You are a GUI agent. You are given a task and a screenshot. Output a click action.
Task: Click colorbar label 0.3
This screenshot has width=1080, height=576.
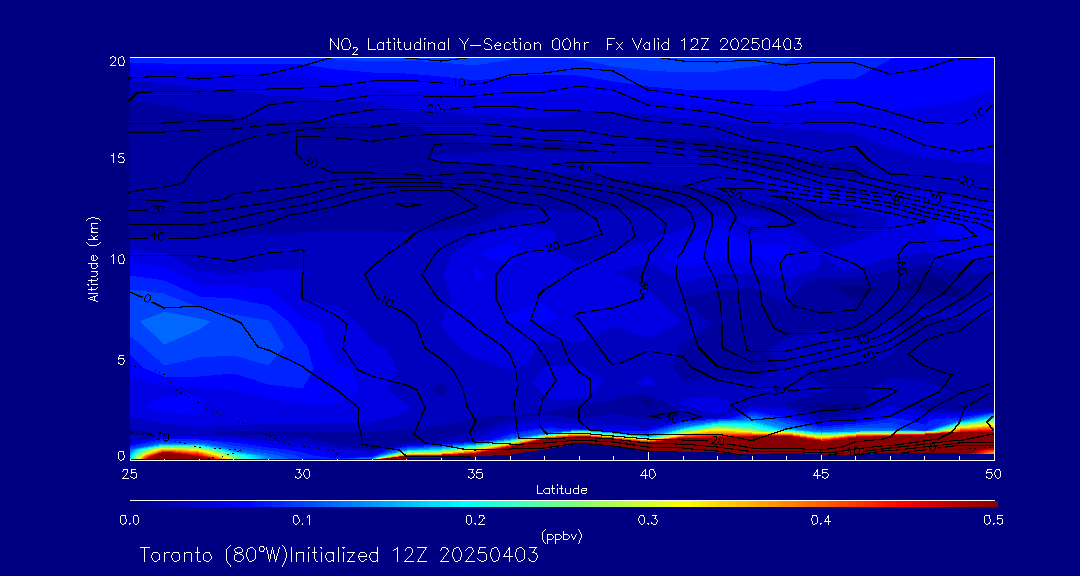point(647,521)
